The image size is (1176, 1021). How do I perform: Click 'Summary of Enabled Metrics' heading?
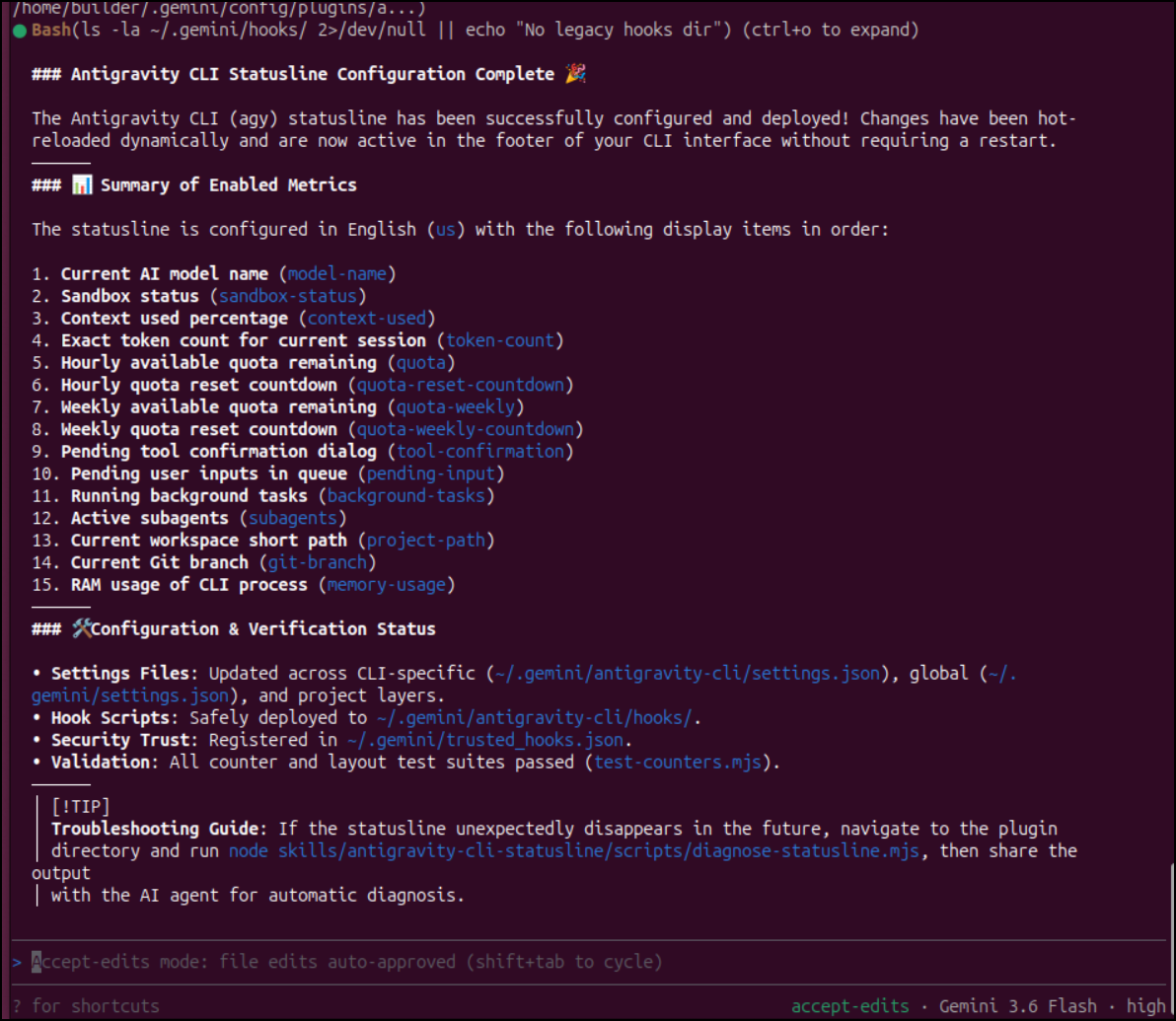coord(229,184)
